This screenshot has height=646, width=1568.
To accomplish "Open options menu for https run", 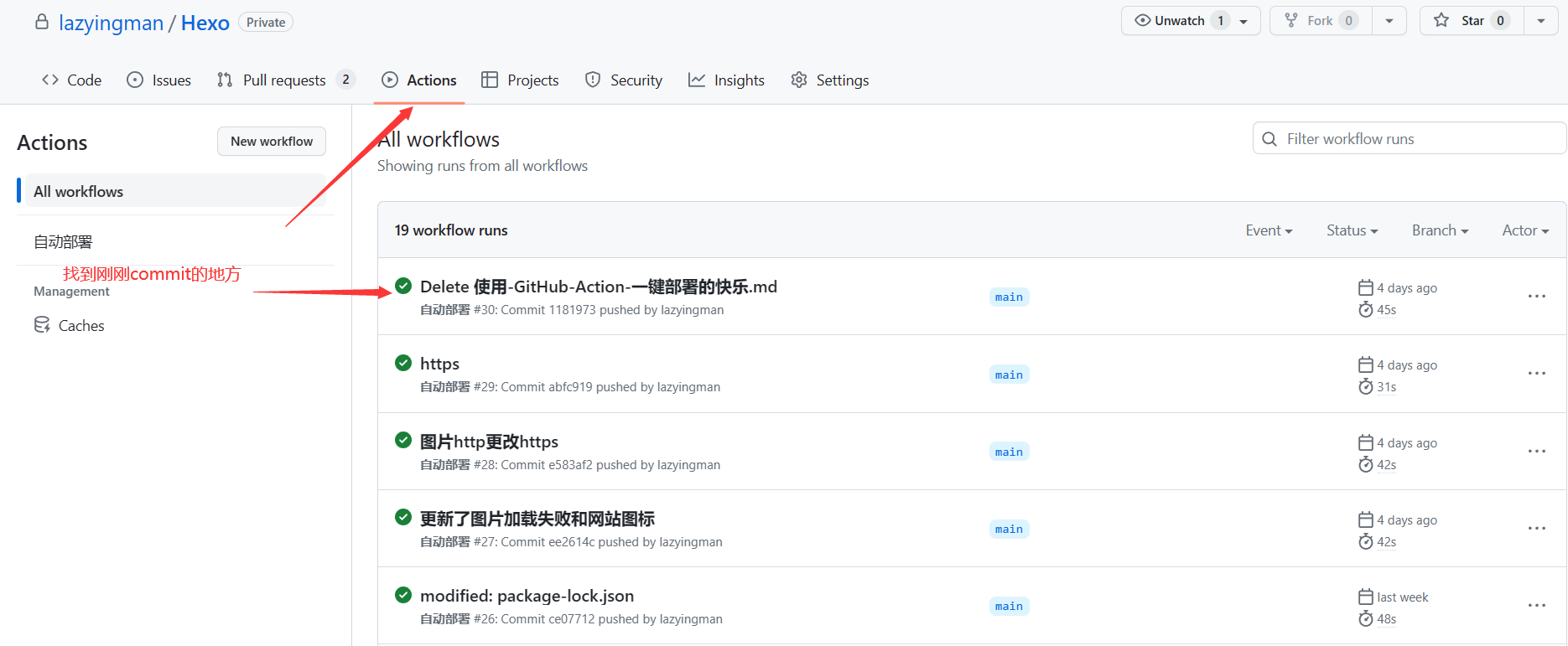I will [x=1537, y=374].
